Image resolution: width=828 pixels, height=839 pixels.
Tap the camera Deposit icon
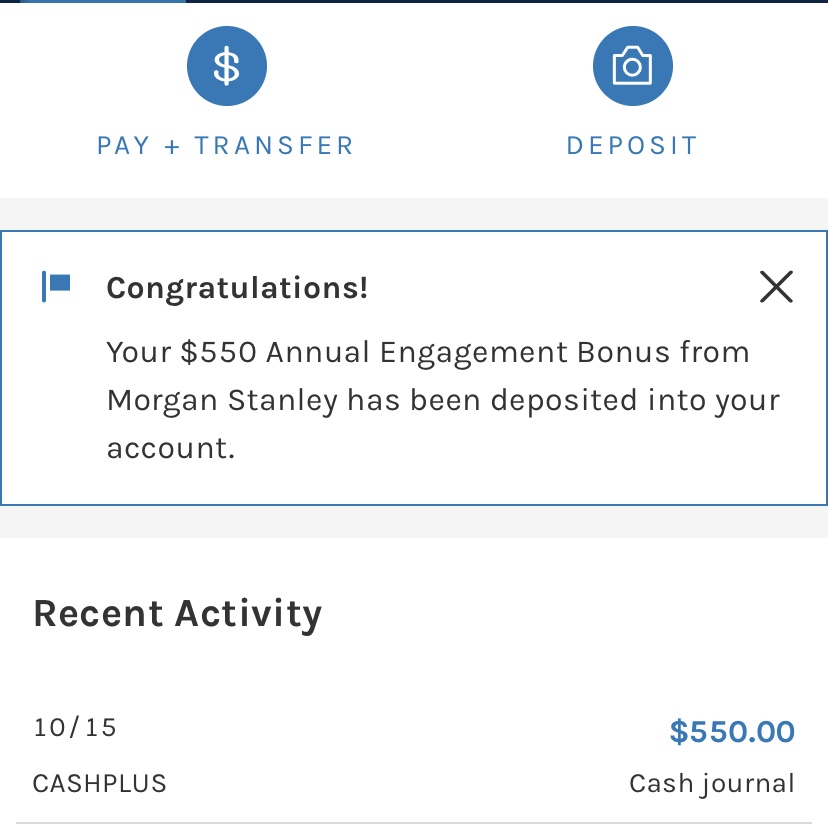click(x=632, y=67)
